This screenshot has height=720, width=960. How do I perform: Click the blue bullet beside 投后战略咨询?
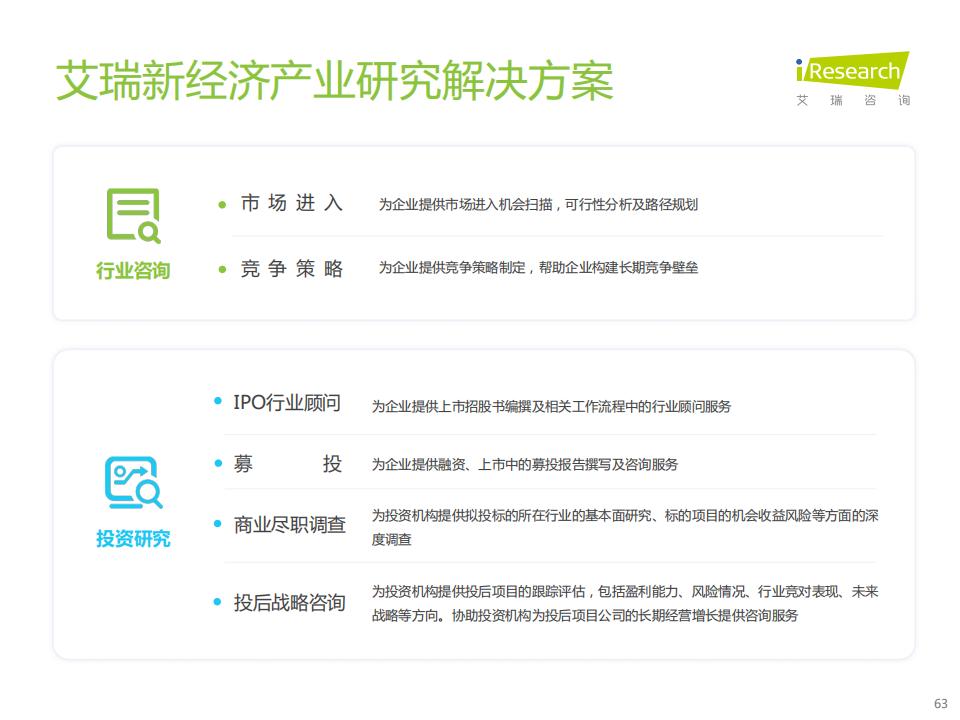[217, 602]
